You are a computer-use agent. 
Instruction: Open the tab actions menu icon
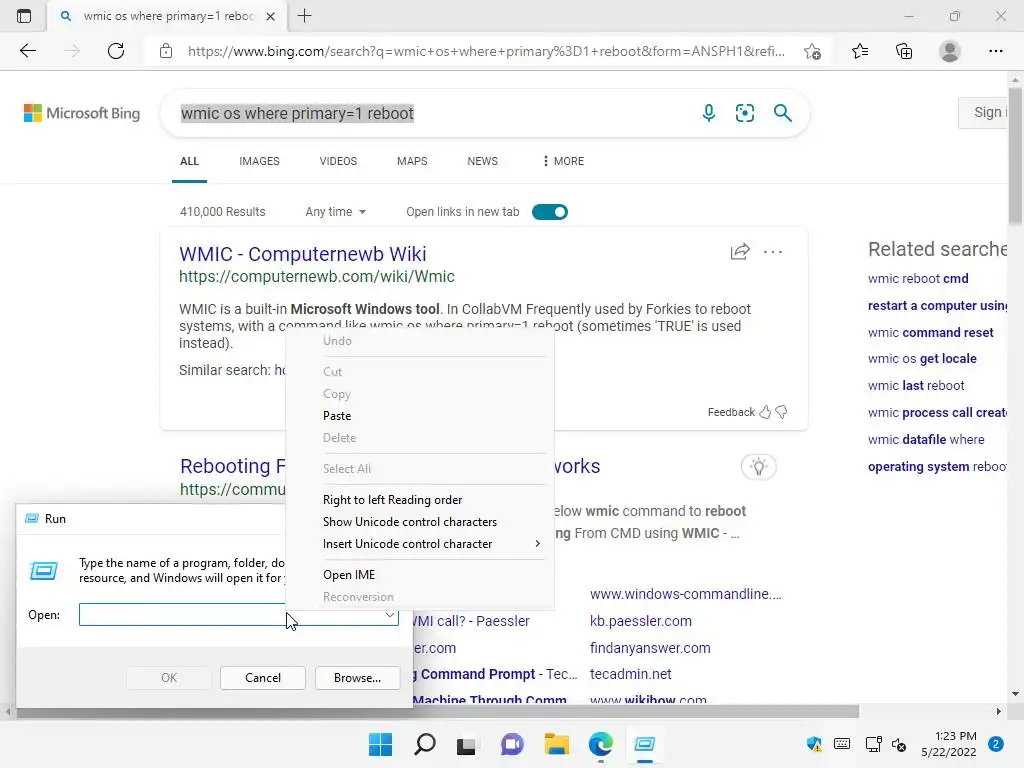pyautogui.click(x=24, y=16)
